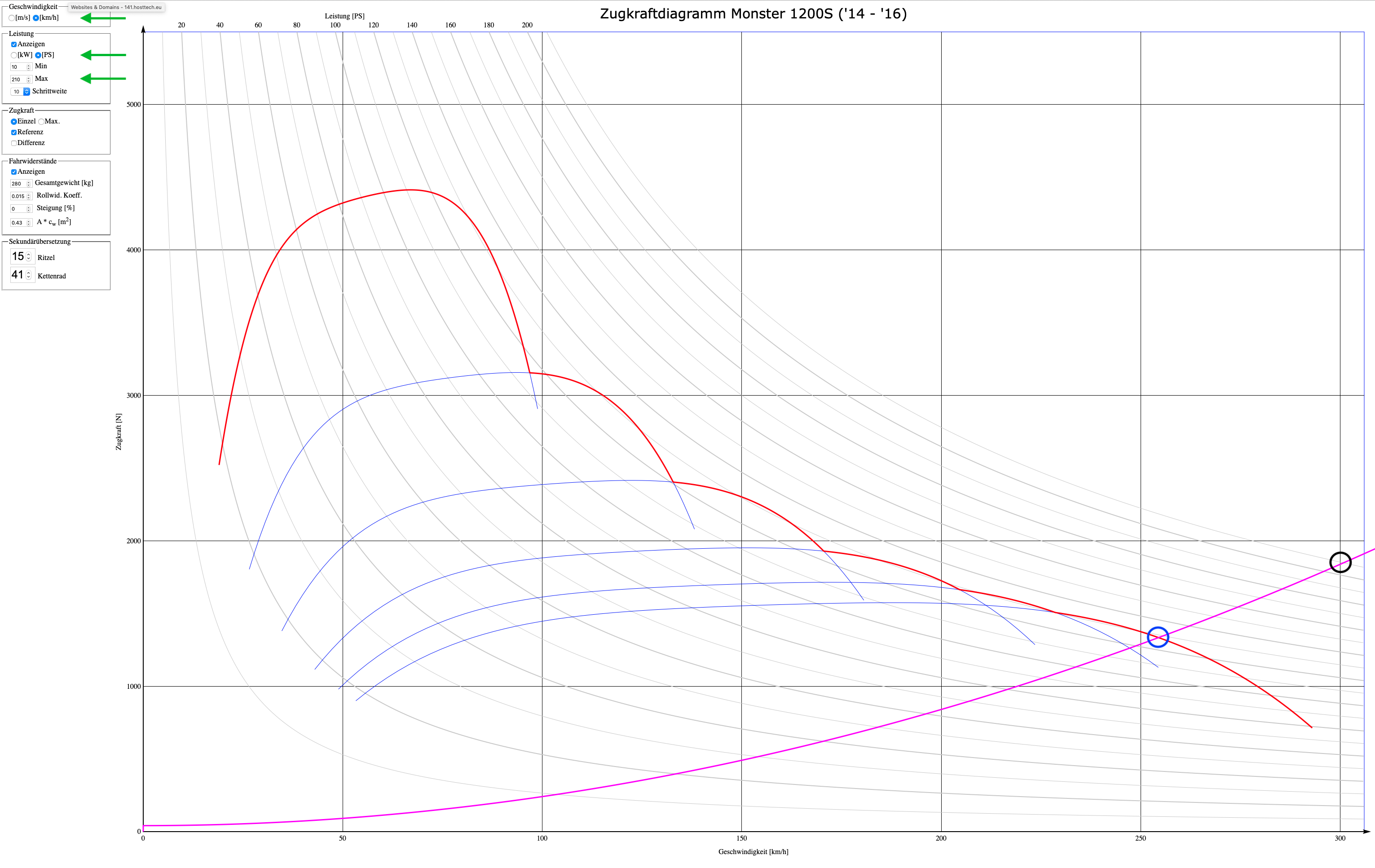Select the [m/s] speed unit
This screenshot has height=868, width=1375.
(12, 18)
